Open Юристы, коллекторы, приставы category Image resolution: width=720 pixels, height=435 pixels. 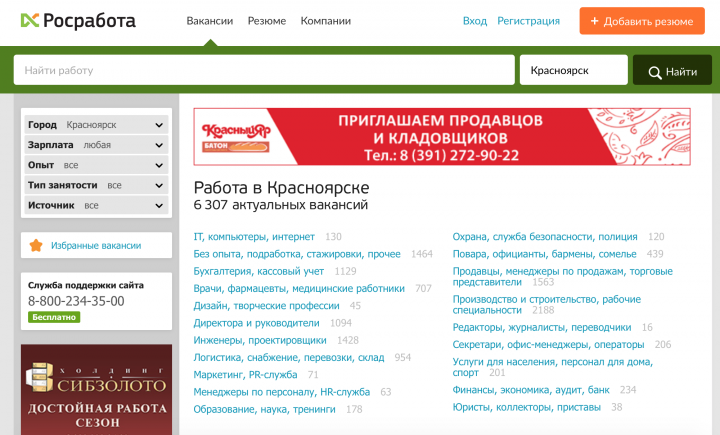[527, 407]
